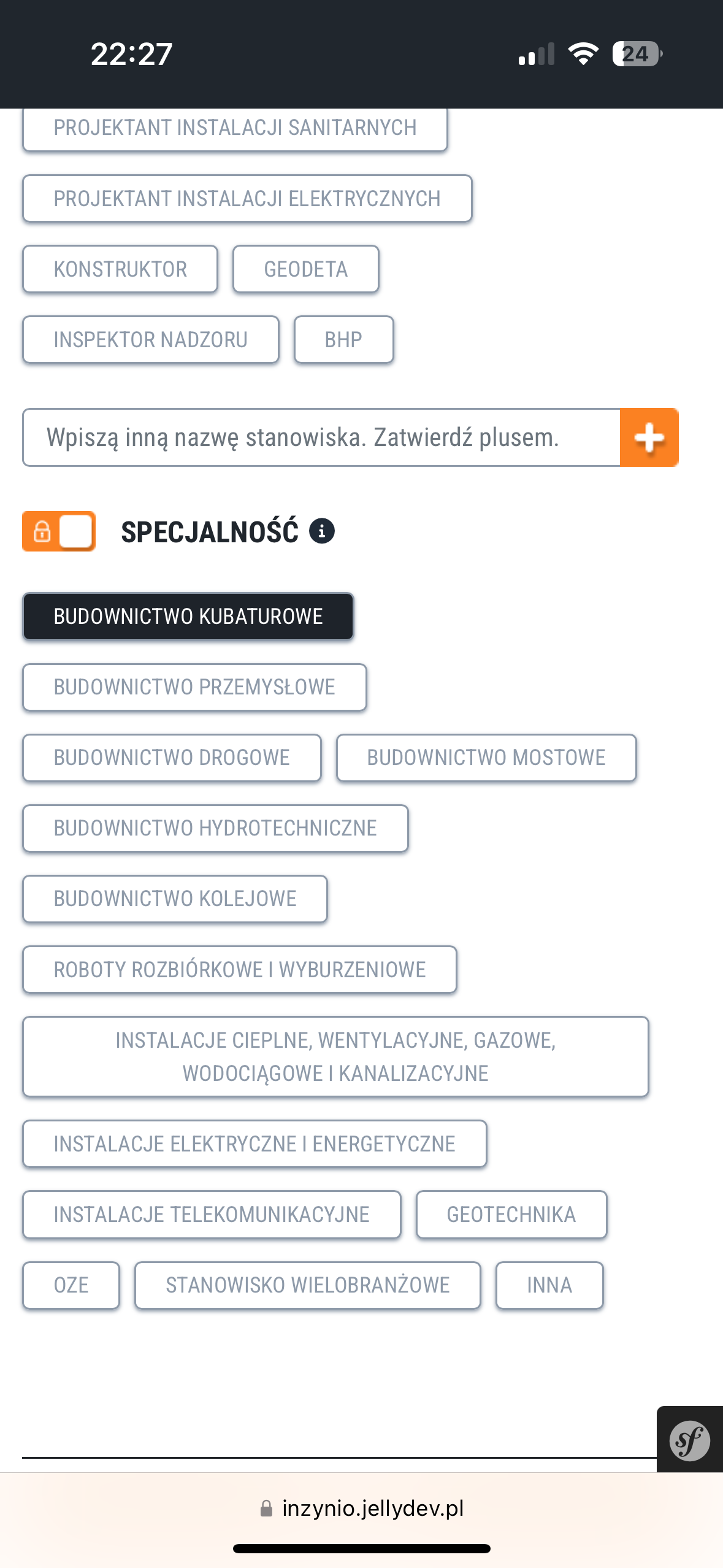Viewport: 723px width, 1568px height.
Task: Select the Geodeta position
Action: point(305,269)
